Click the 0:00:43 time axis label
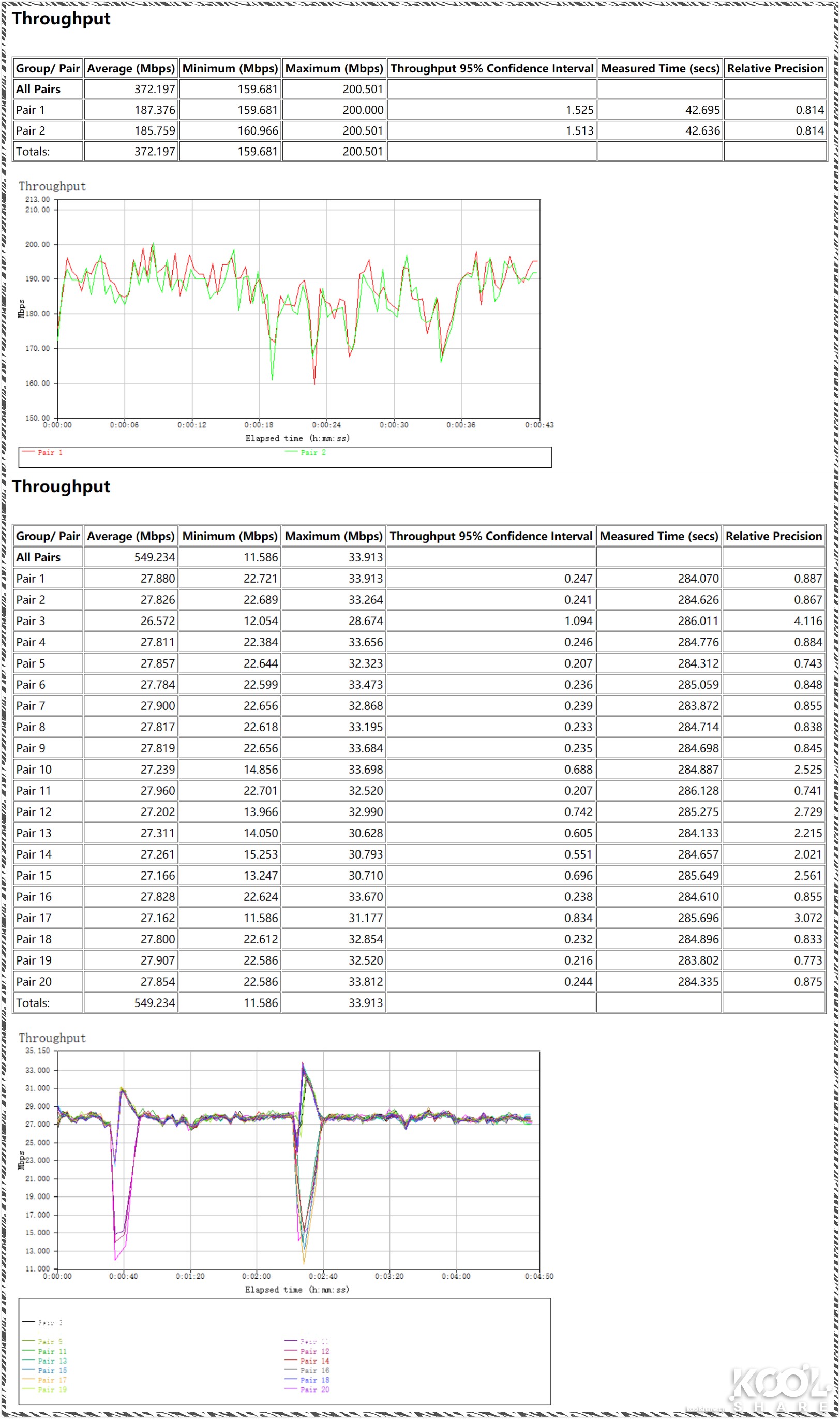Image resolution: width=840 pixels, height=1419 pixels. click(539, 425)
